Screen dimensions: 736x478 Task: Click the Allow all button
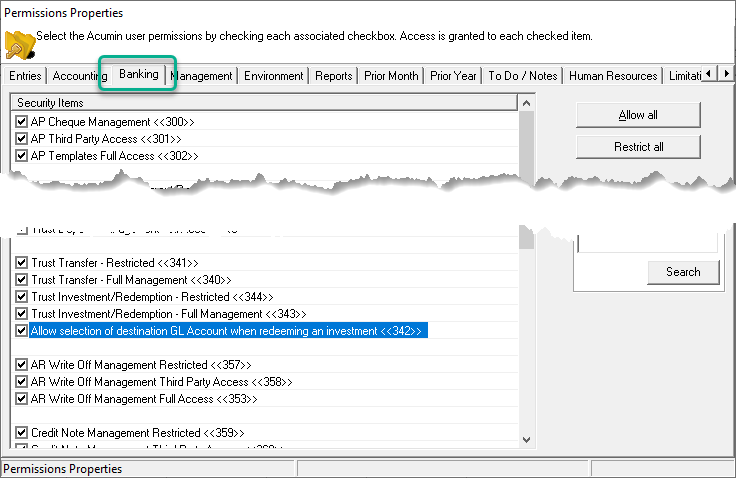coord(638,115)
